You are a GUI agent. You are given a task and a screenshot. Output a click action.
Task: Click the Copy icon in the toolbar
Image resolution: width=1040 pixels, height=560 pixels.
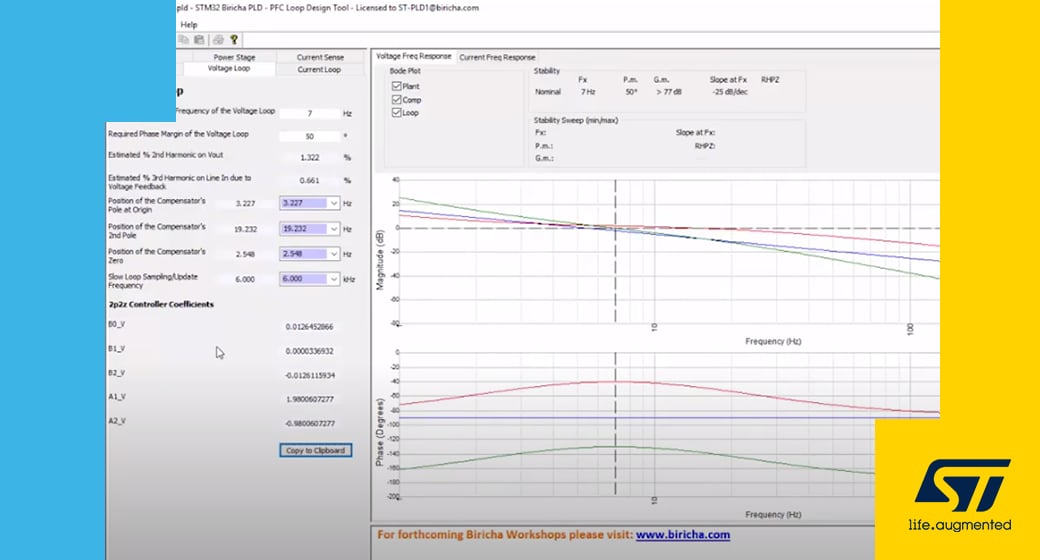coord(184,40)
